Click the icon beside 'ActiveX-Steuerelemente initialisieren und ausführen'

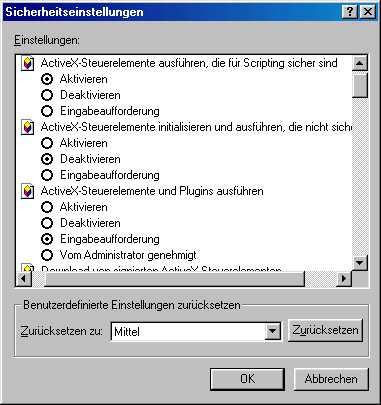(x=27, y=127)
